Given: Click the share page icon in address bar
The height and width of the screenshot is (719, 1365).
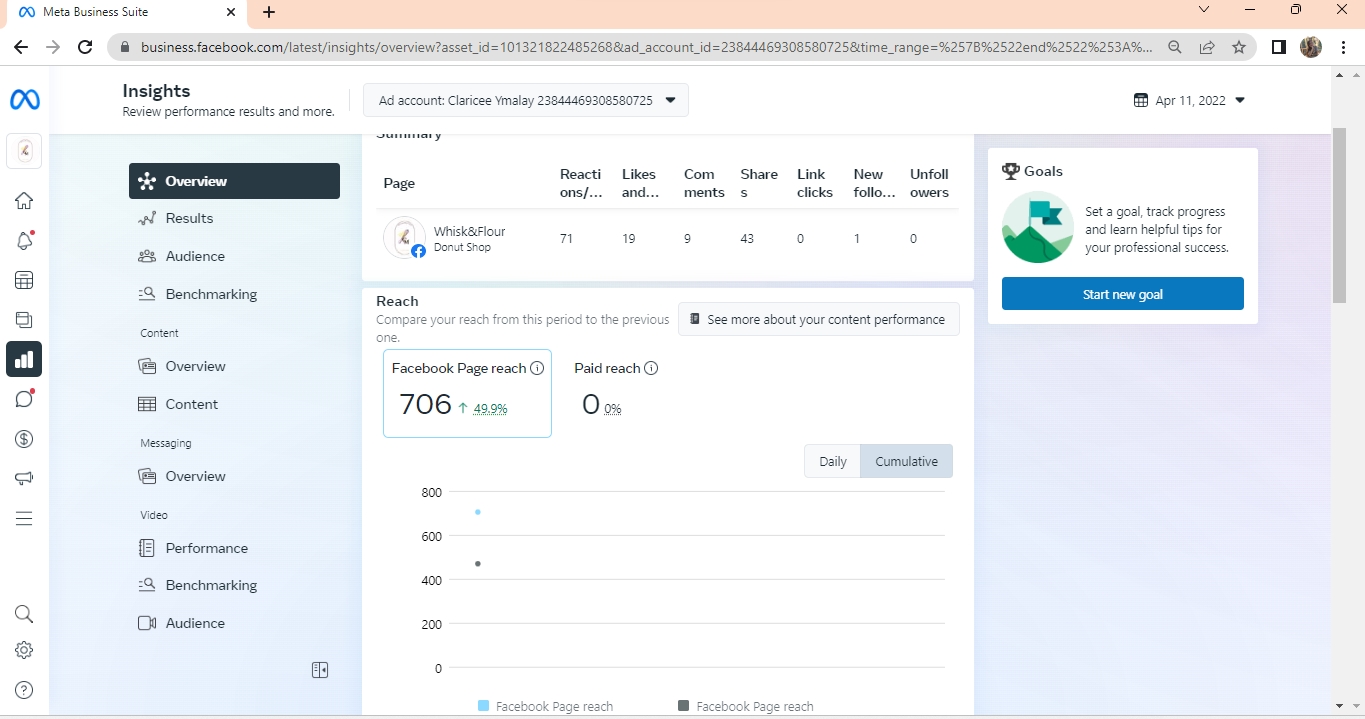Looking at the screenshot, I should (x=1208, y=47).
